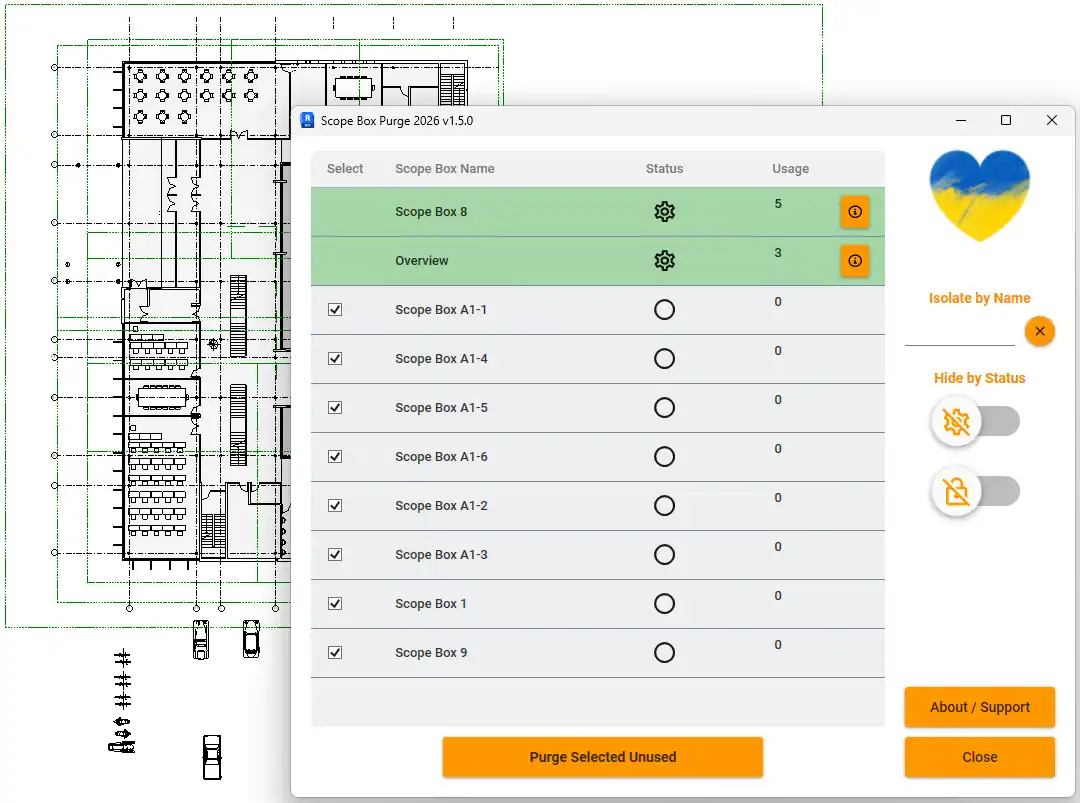Click the status circle for Scope Box 9
The image size is (1080, 803).
pyautogui.click(x=664, y=652)
